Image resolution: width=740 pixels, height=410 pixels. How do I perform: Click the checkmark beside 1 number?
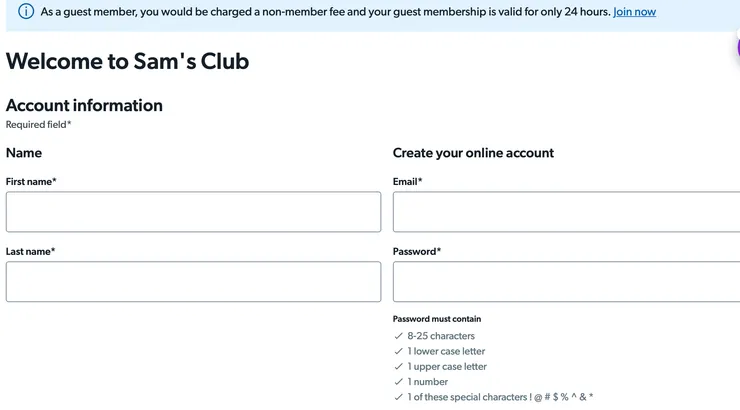[399, 382]
